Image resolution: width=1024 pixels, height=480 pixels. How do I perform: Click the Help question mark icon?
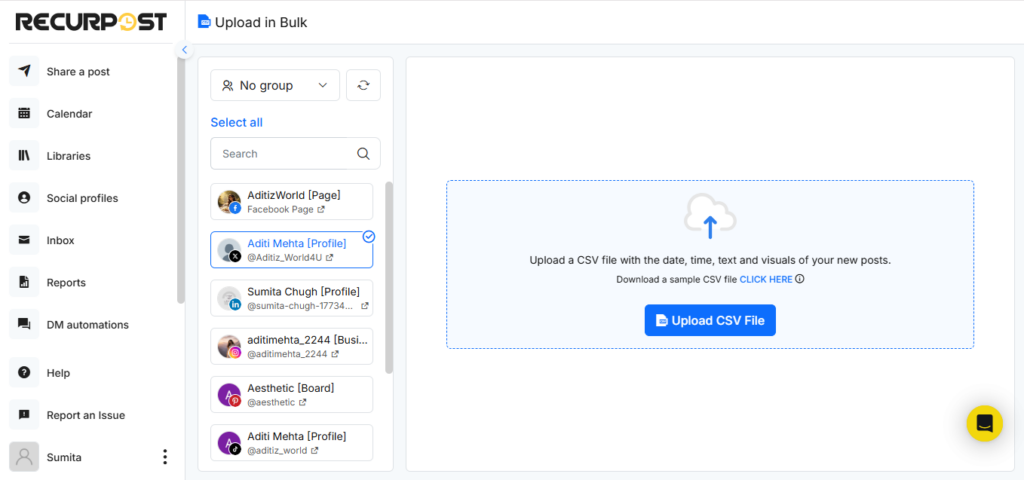[x=24, y=373]
